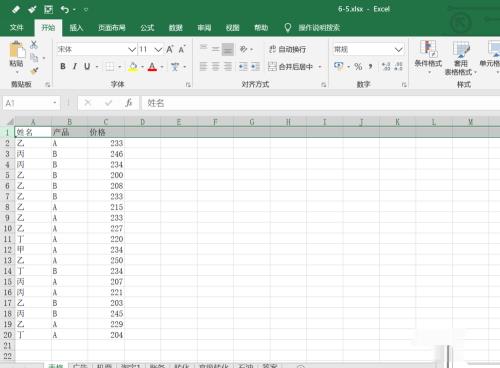Click the decrease indent icon
The image size is (500, 368).
click(x=243, y=67)
